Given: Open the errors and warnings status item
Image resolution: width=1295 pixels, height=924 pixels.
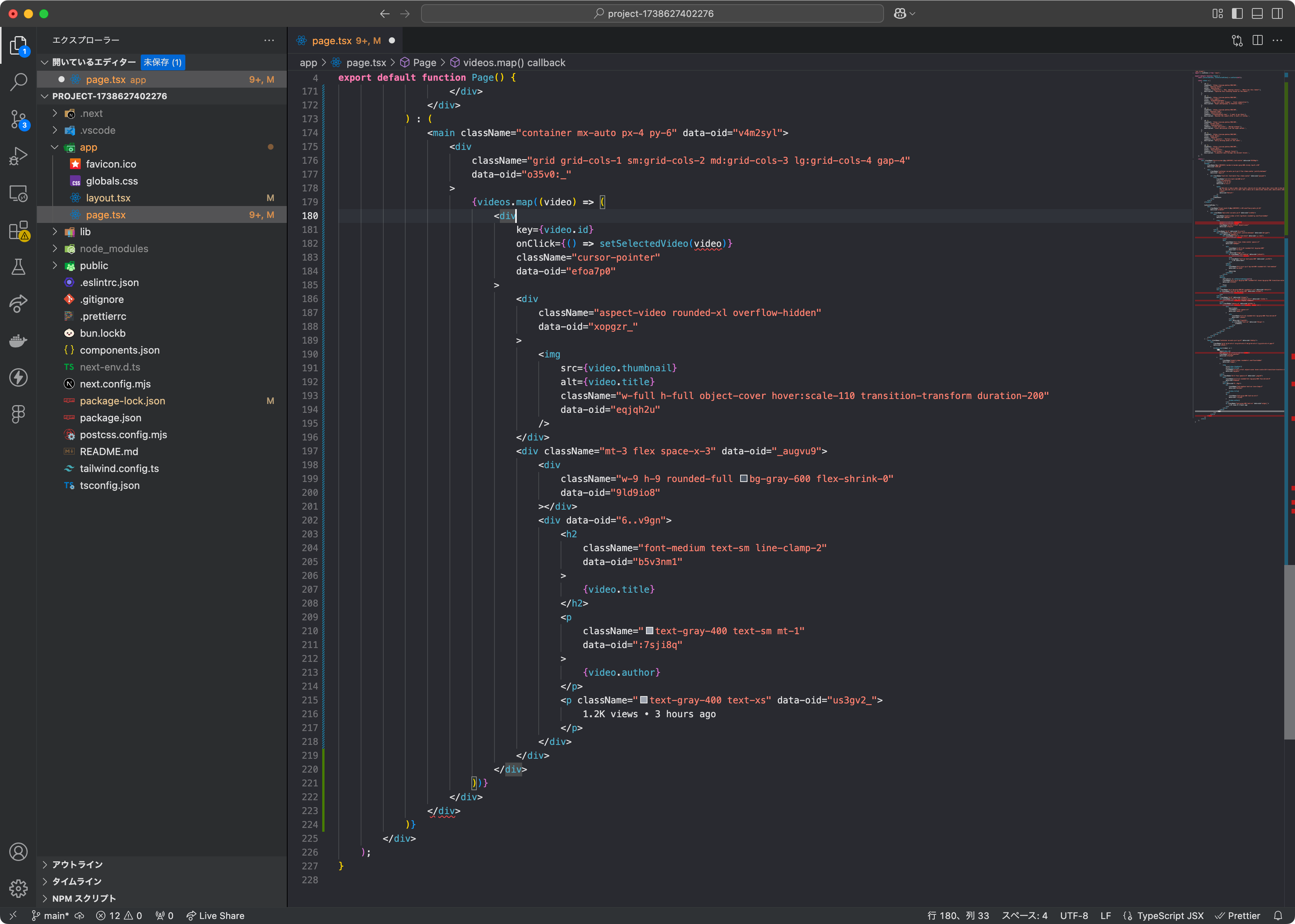Looking at the screenshot, I should point(119,916).
